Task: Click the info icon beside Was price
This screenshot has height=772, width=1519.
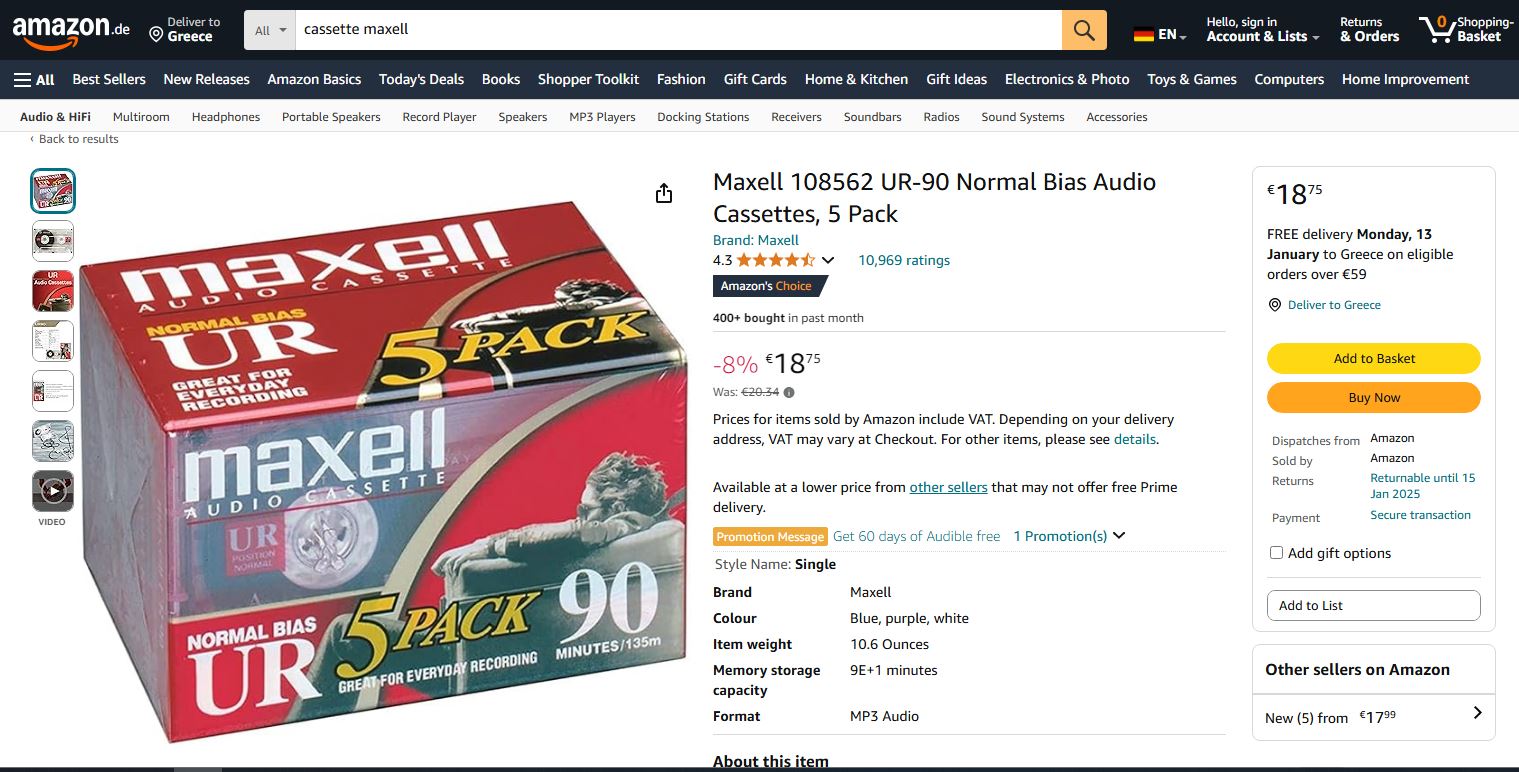Action: click(789, 392)
